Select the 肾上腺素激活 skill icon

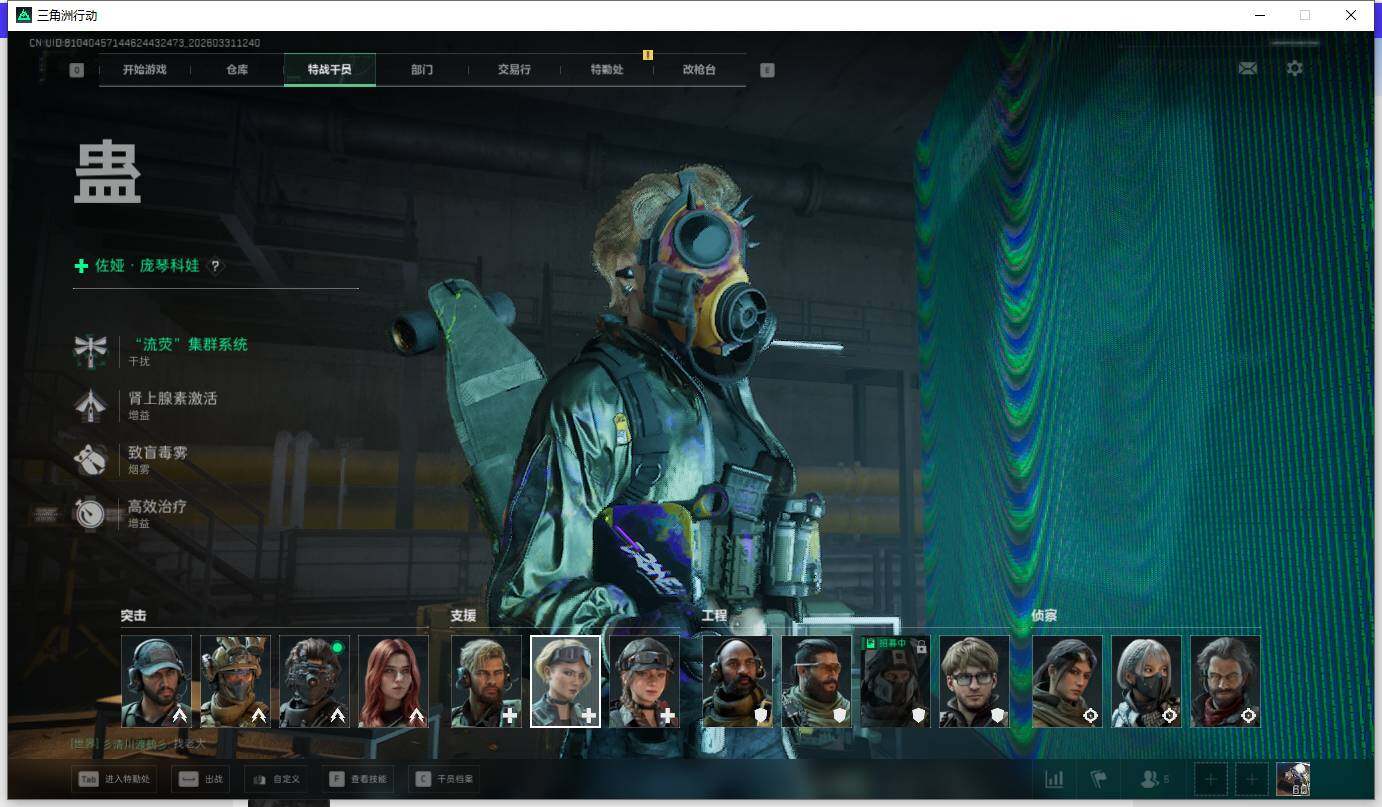pos(90,405)
